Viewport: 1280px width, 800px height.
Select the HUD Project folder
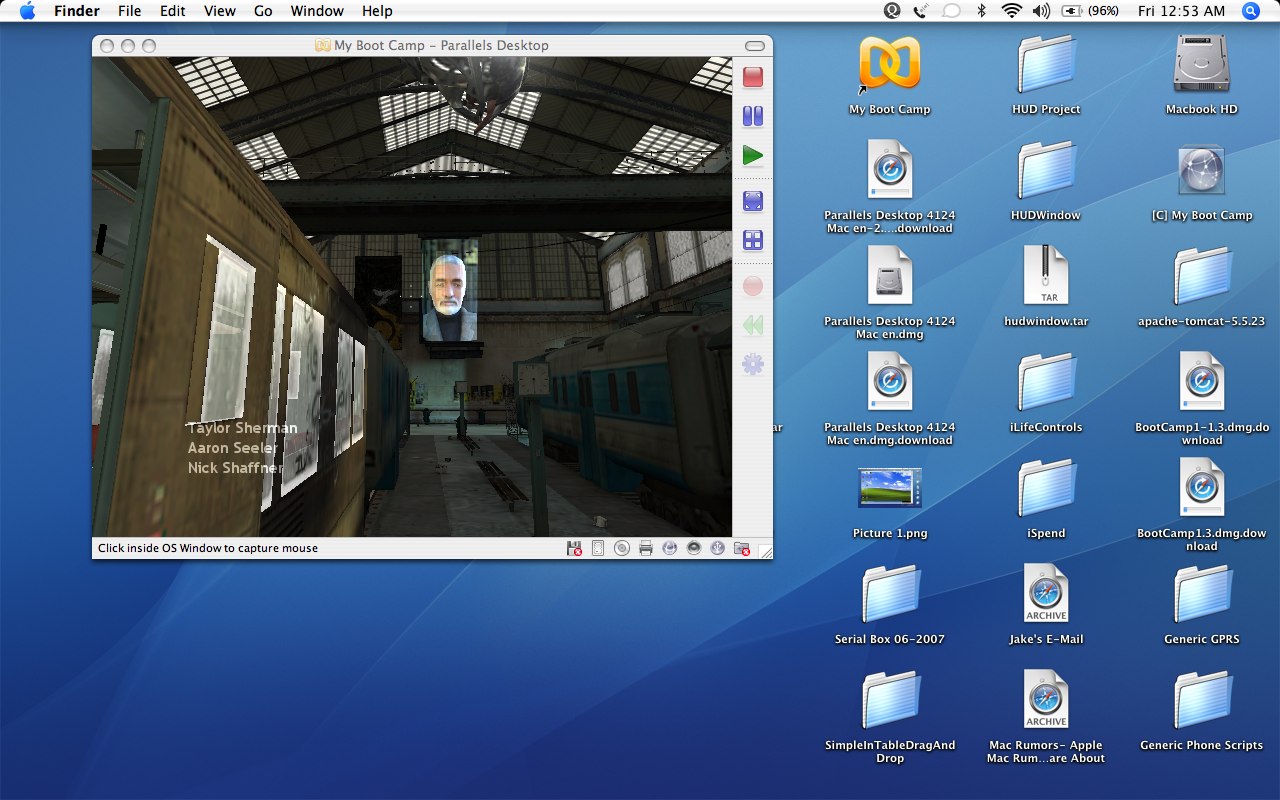pyautogui.click(x=1046, y=66)
